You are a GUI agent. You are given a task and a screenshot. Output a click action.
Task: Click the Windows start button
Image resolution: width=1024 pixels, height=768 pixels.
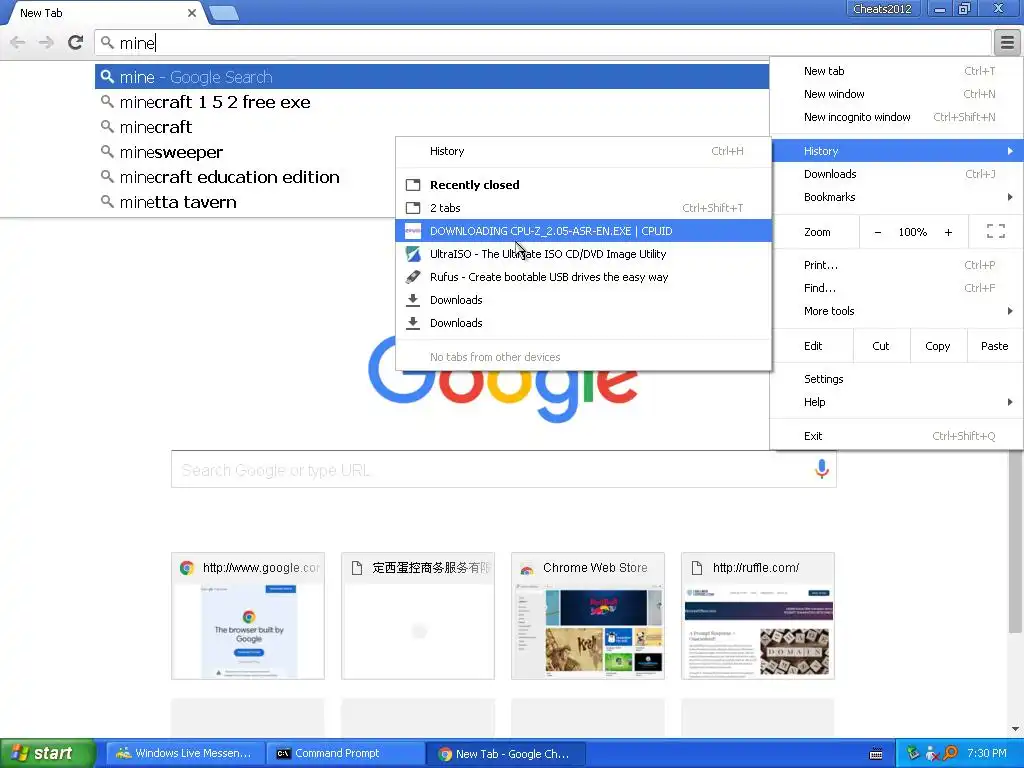[47, 753]
